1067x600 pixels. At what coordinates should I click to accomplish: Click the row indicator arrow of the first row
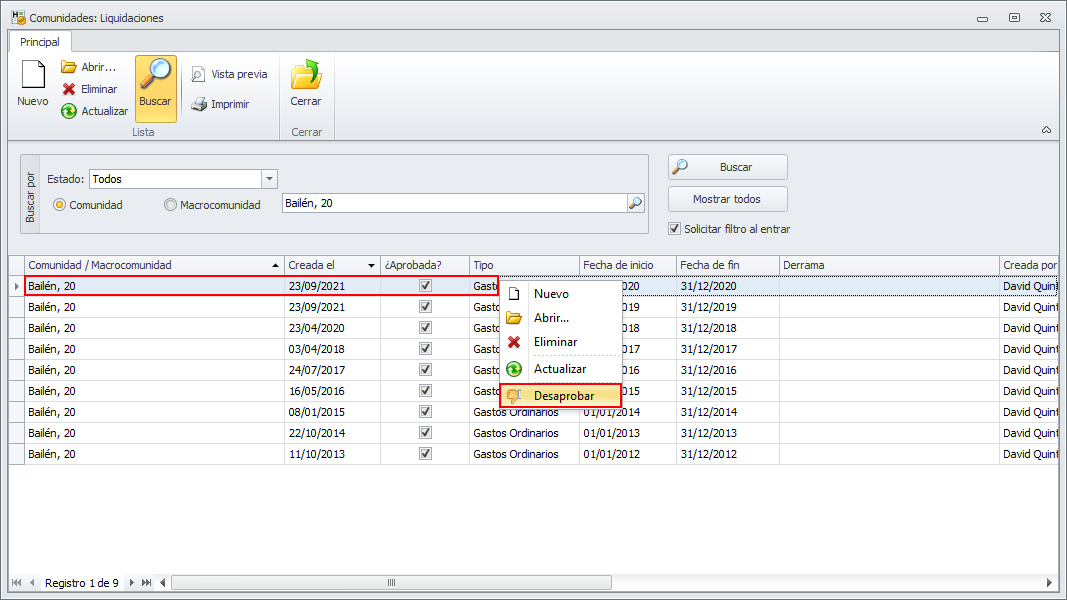(x=16, y=286)
